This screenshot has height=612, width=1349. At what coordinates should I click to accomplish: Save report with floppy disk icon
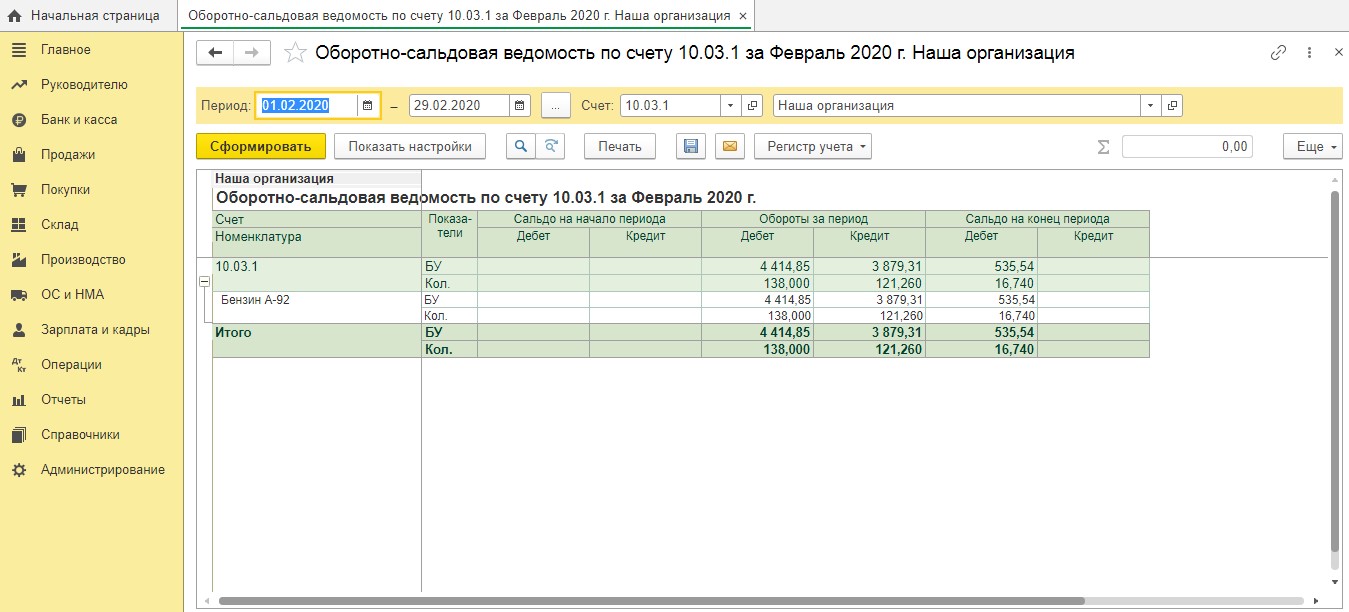point(690,146)
